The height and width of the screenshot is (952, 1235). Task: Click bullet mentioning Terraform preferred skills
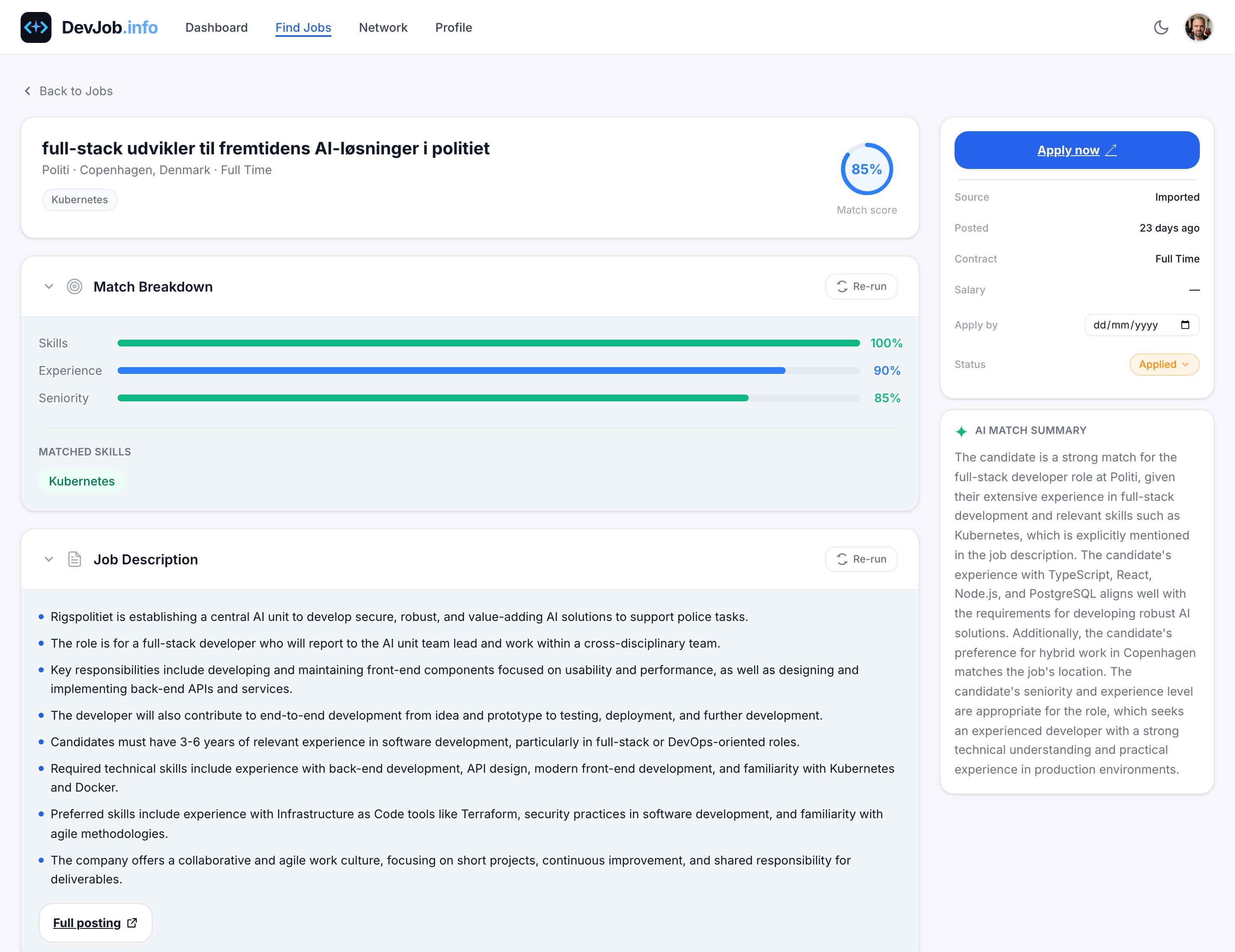click(467, 824)
